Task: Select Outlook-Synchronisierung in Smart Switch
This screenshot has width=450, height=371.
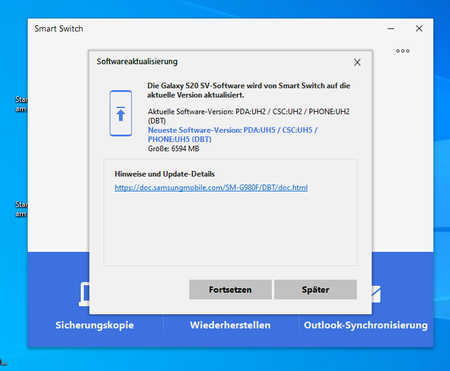Action: point(366,325)
